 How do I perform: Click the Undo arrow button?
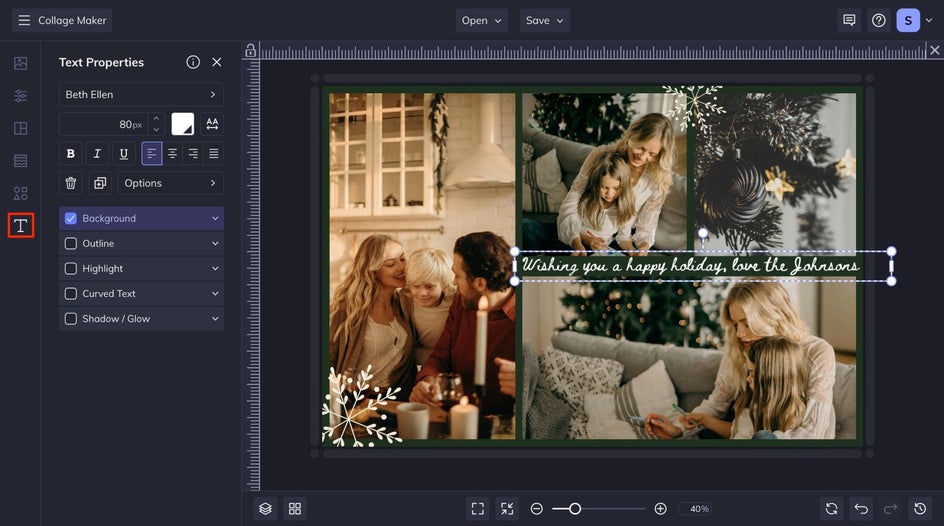(x=861, y=509)
